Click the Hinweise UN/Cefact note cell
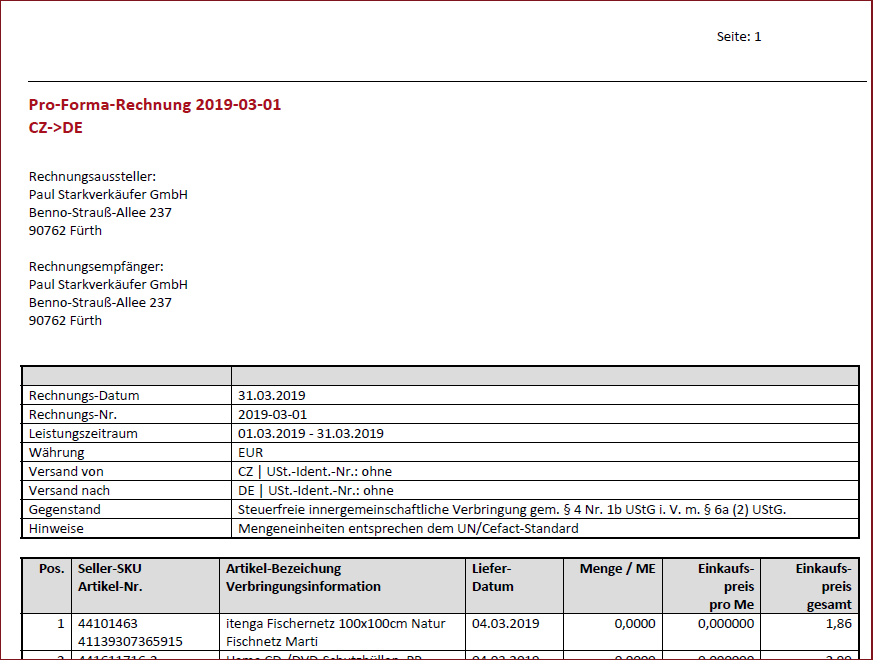 tap(408, 528)
